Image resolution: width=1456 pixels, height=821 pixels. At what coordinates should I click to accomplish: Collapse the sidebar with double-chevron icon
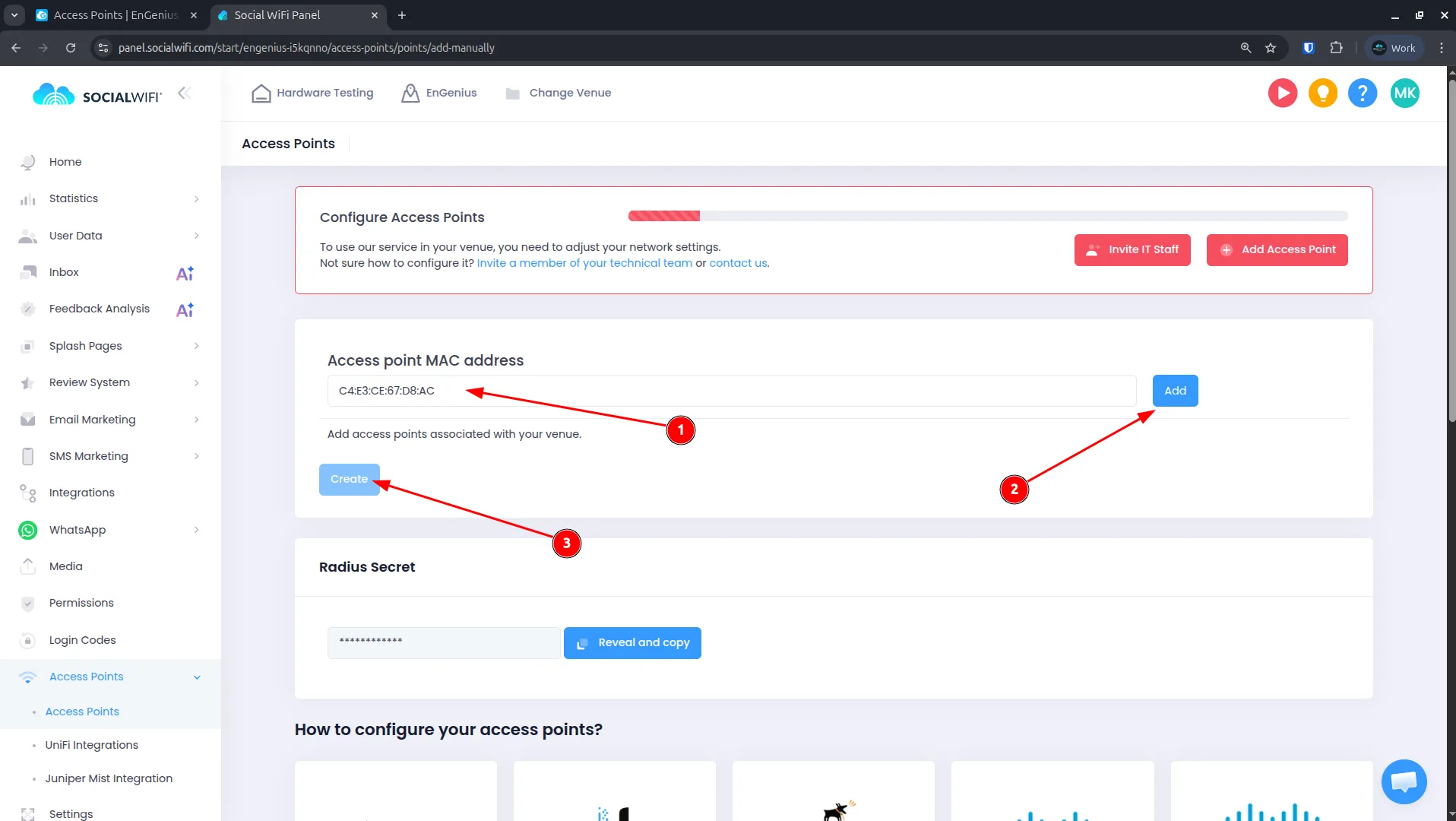pyautogui.click(x=184, y=93)
